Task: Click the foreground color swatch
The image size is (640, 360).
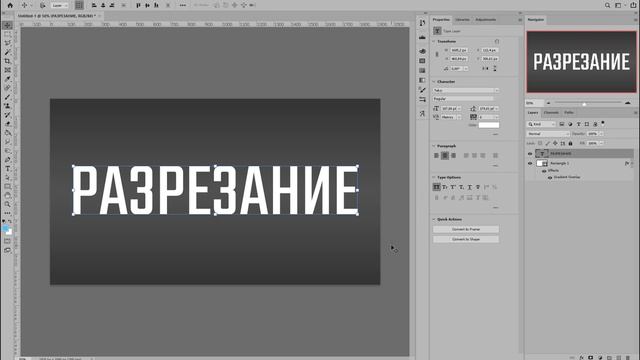Action: click(5, 229)
